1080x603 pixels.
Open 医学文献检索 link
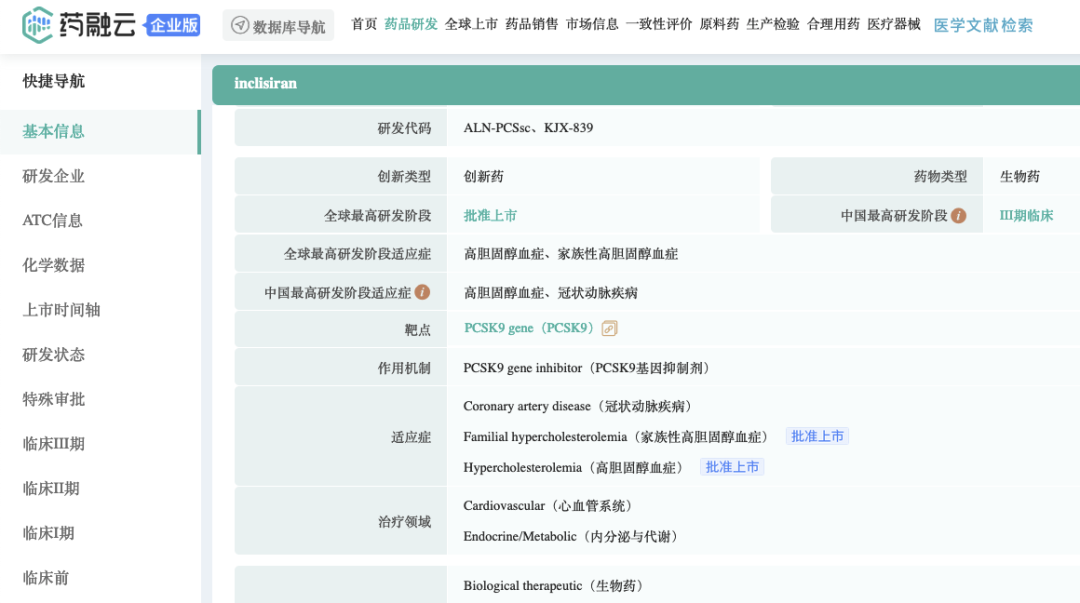coord(983,25)
